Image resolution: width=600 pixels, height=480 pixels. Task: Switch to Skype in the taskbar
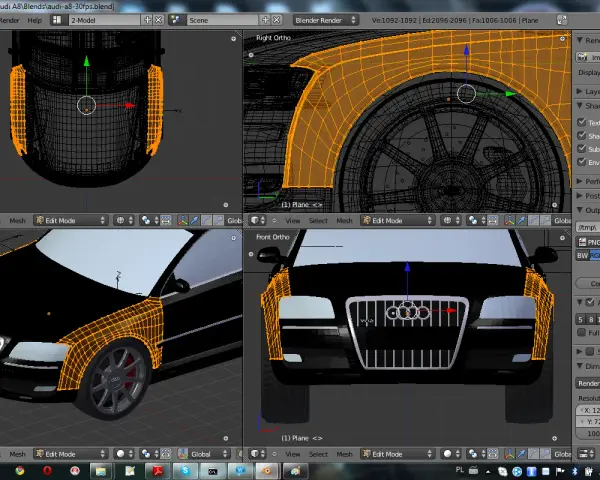(x=185, y=471)
